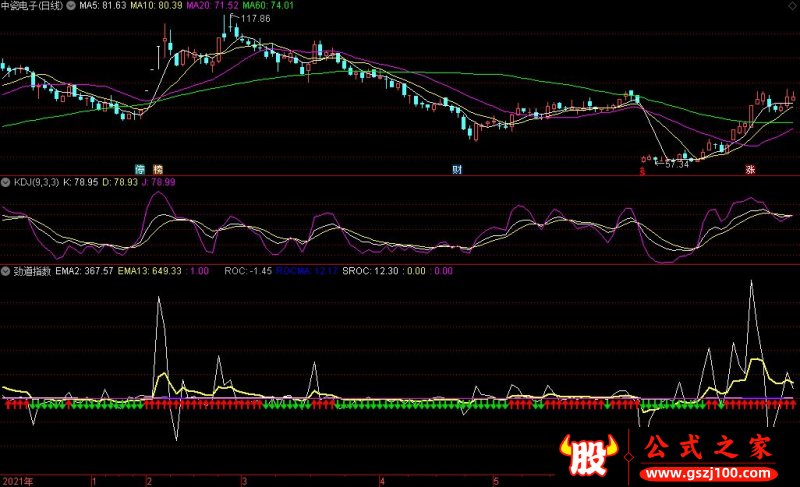Open the KDJ indicator panel dropdown arrow

pyautogui.click(x=6, y=183)
